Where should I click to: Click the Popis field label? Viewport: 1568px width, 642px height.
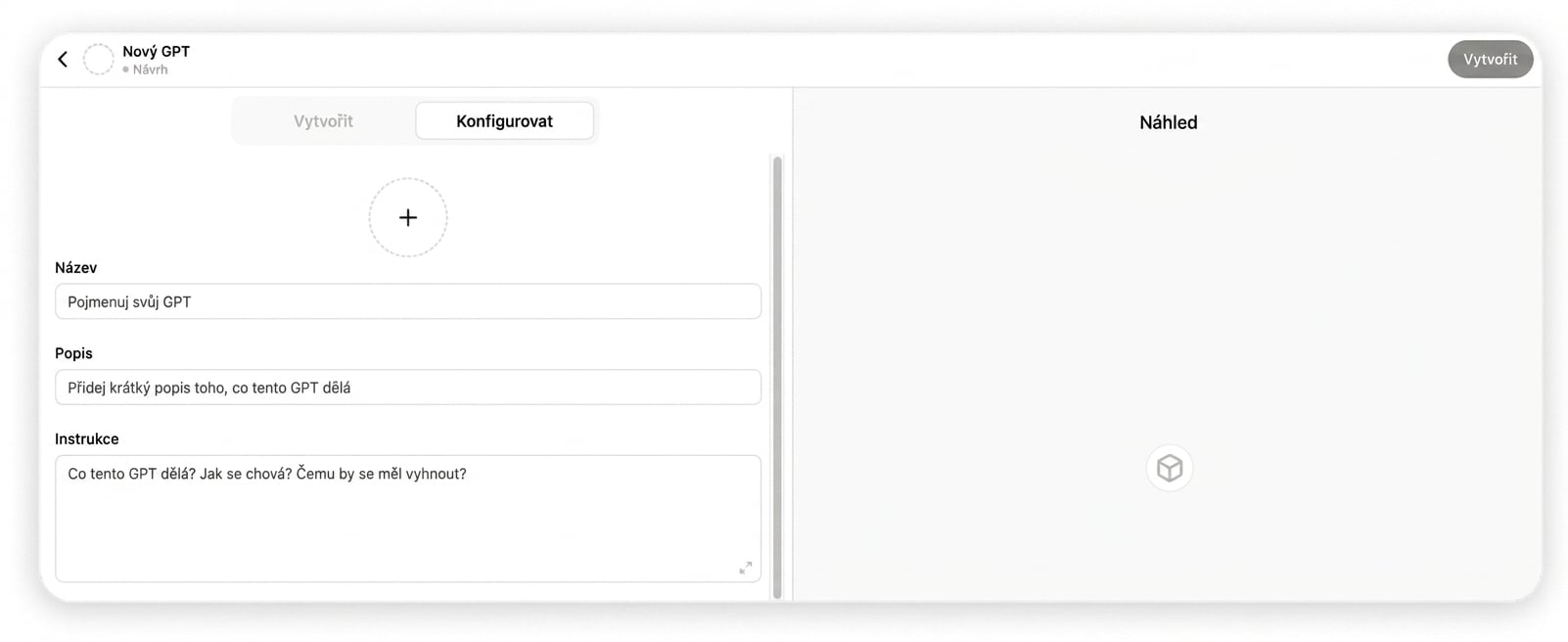74,353
